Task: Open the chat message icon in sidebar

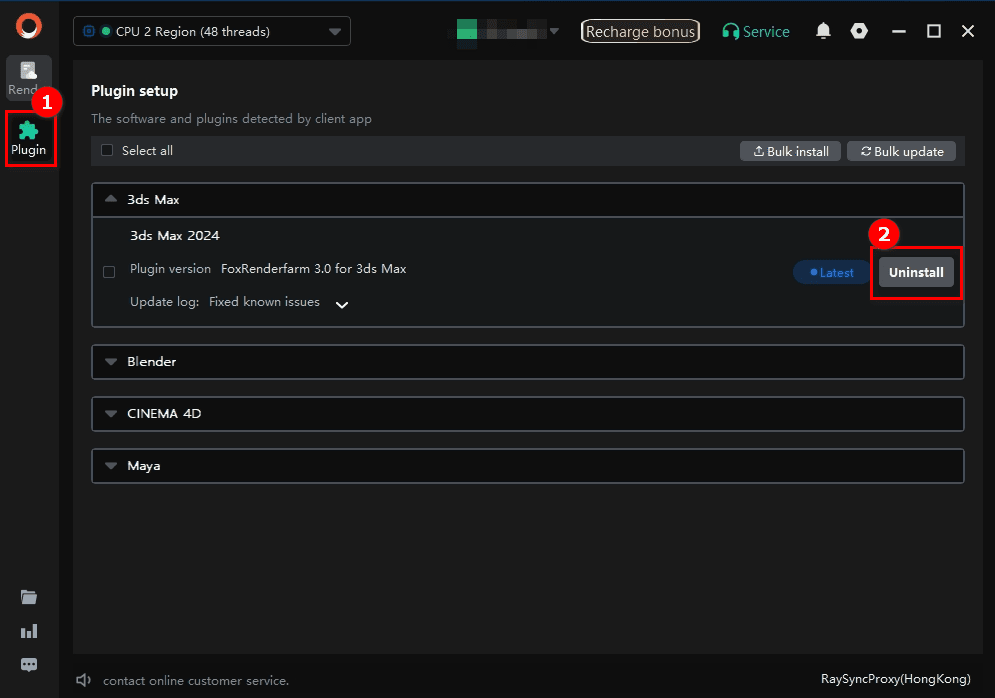Action: click(29, 664)
